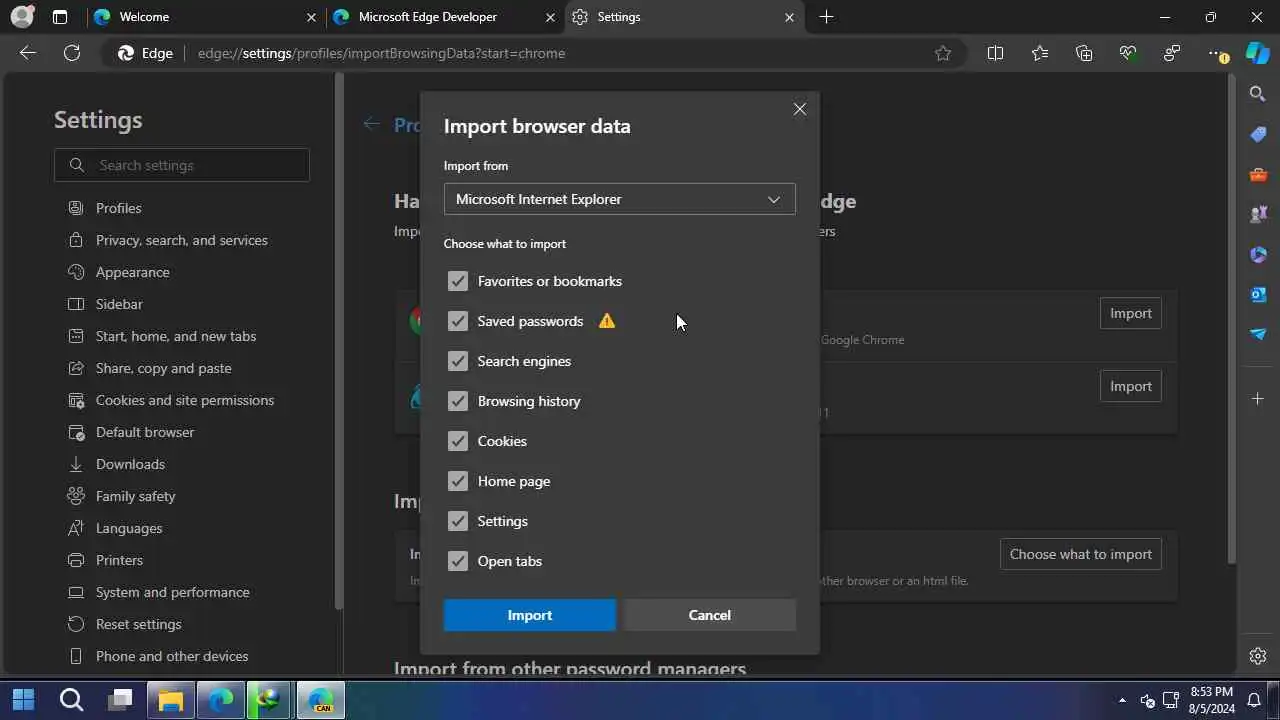Uncheck the Settings import checkbox
The width and height of the screenshot is (1280, 720).
(x=458, y=521)
